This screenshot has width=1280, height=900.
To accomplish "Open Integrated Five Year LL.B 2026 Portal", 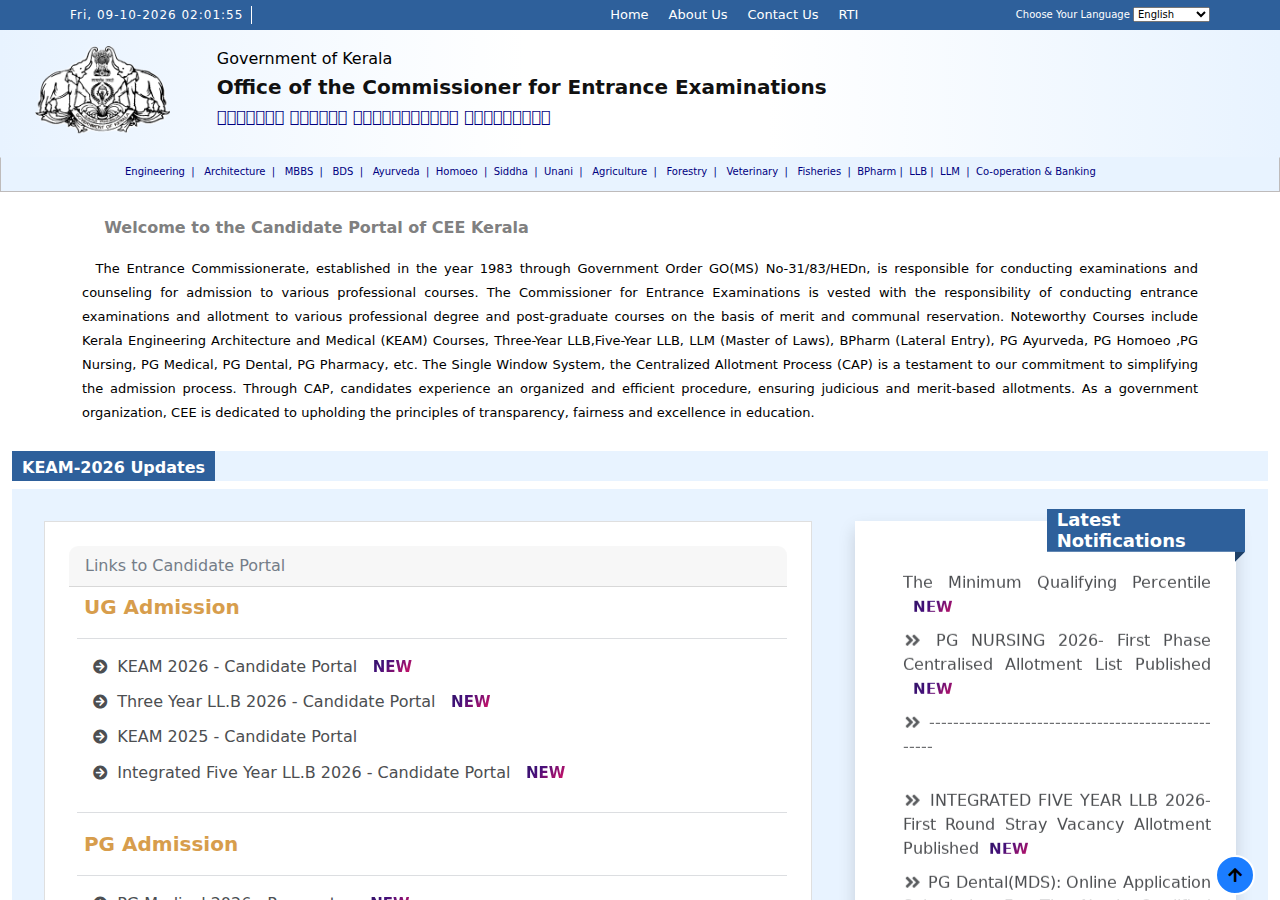I will pos(313,773).
